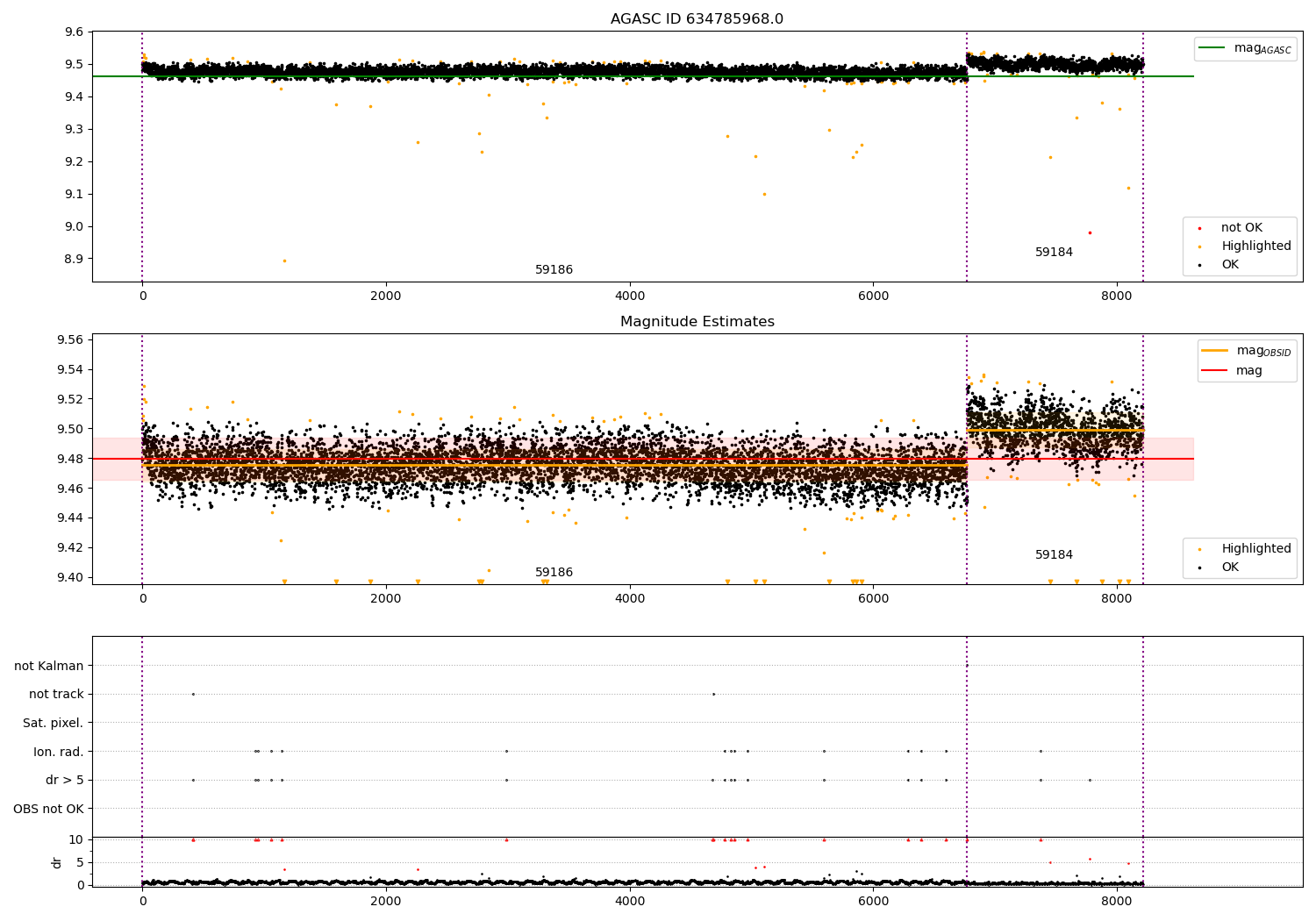1316x921 pixels.
Task: Select the "OBS not OK" row label
Action: point(49,809)
